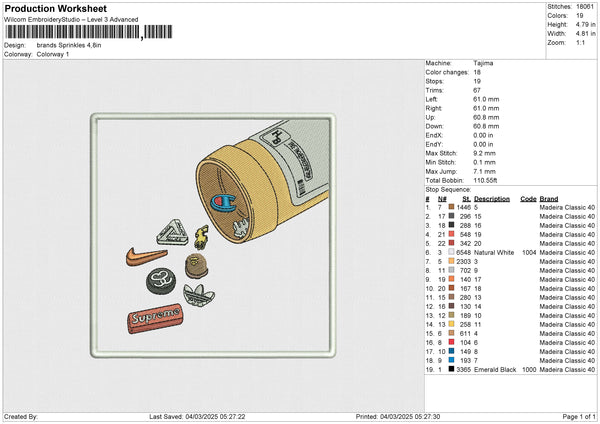Select code 1004 in Natural White row

click(x=529, y=253)
